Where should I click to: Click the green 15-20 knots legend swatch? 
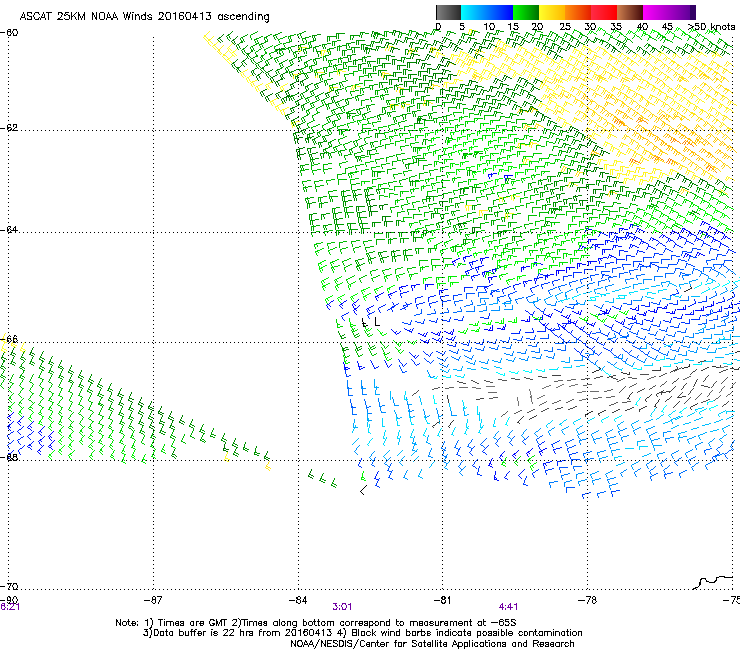click(526, 12)
